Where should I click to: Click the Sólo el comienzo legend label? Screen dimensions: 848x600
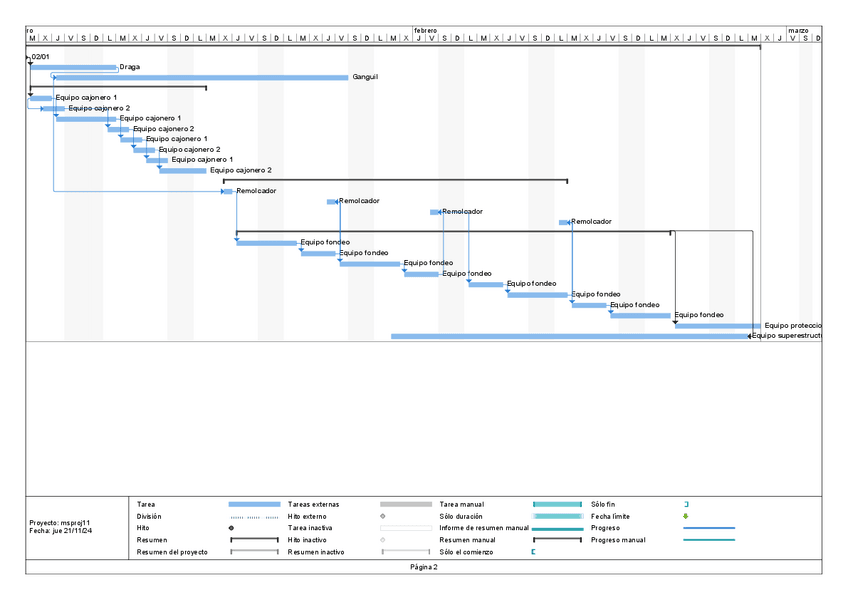pyautogui.click(x=466, y=552)
